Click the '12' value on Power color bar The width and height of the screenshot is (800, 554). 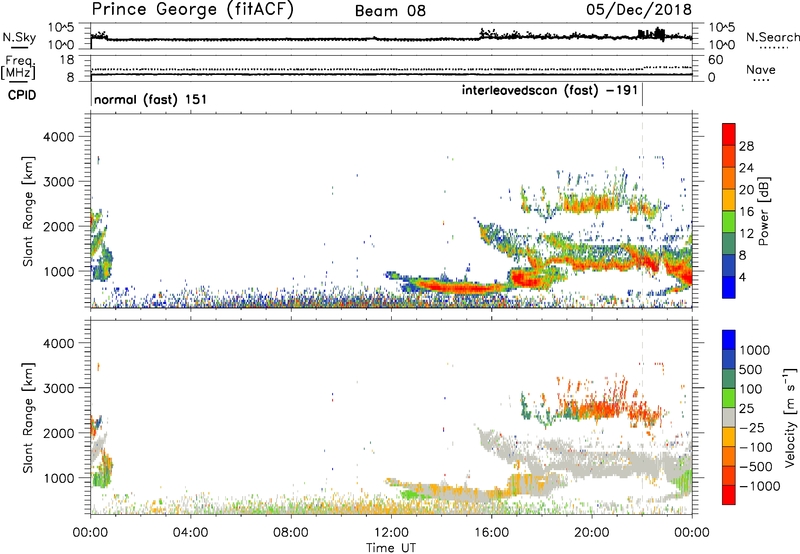pyautogui.click(x=746, y=234)
